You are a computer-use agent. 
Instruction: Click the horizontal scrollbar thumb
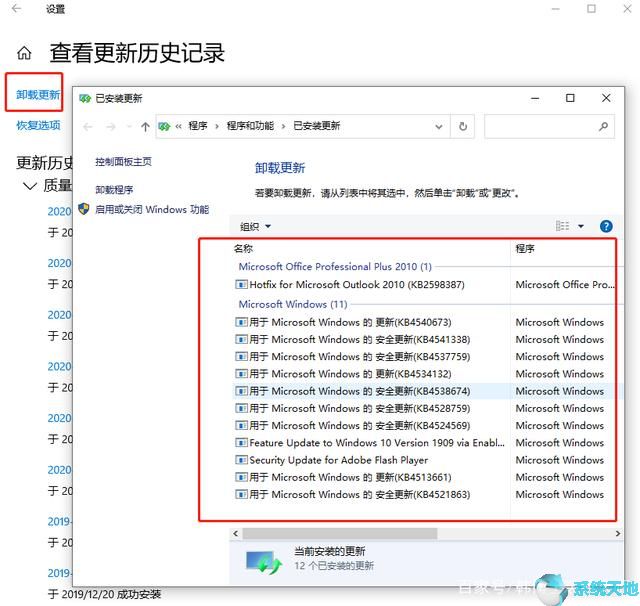pyautogui.click(x=340, y=533)
